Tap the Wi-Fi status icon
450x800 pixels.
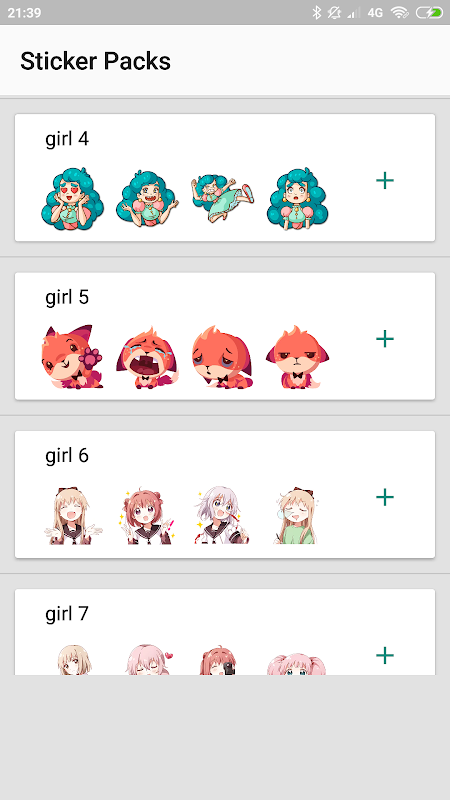coord(400,12)
